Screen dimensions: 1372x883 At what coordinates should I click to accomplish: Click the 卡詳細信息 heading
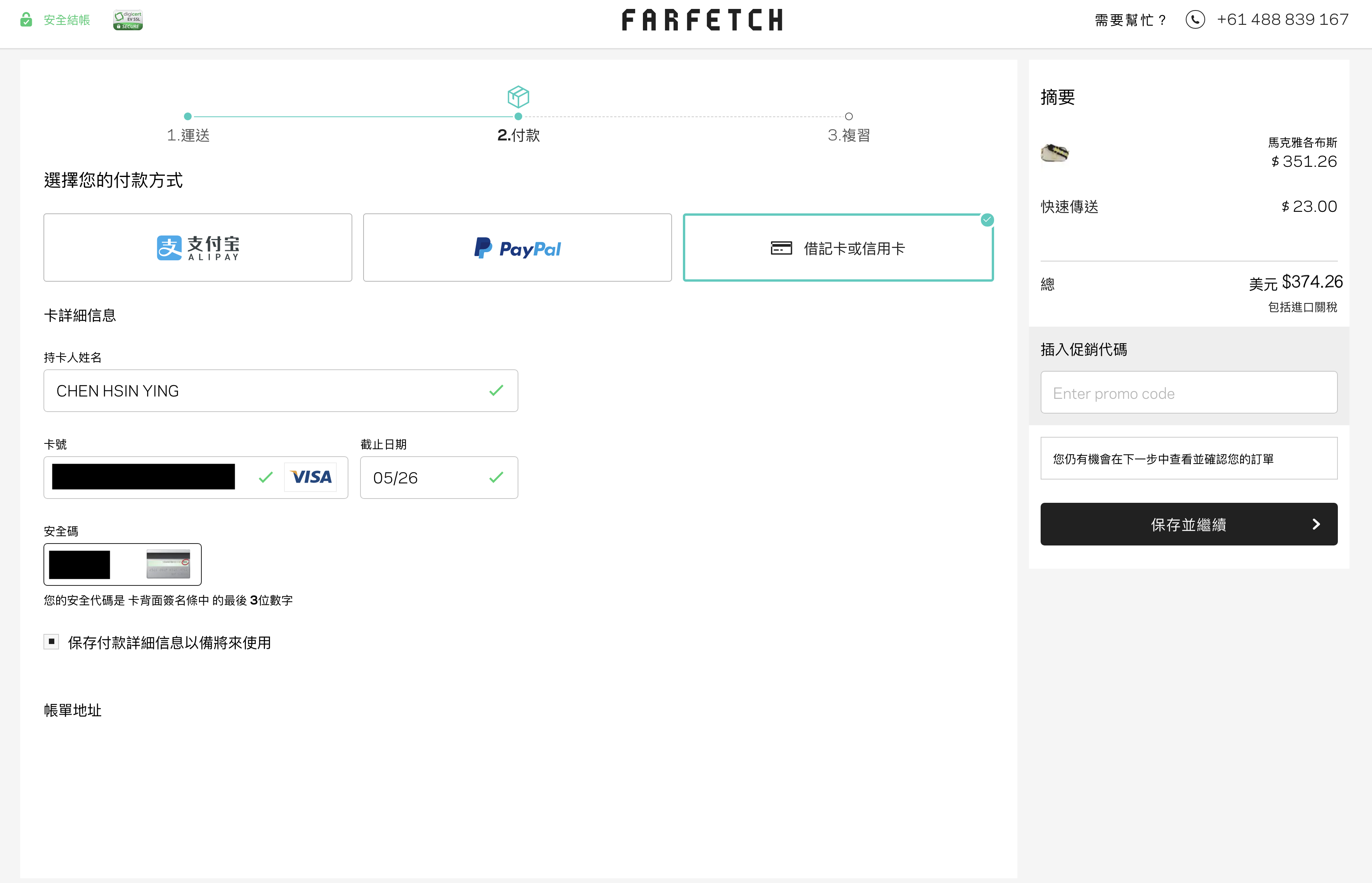[80, 315]
